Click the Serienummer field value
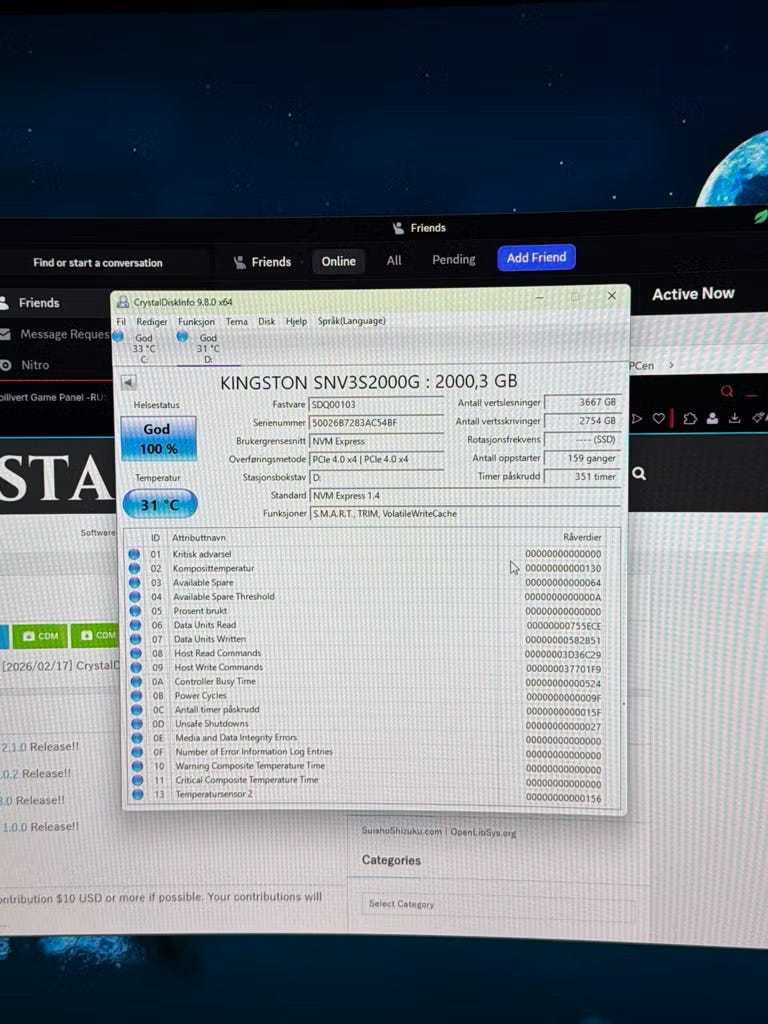768x1024 pixels. (376, 423)
